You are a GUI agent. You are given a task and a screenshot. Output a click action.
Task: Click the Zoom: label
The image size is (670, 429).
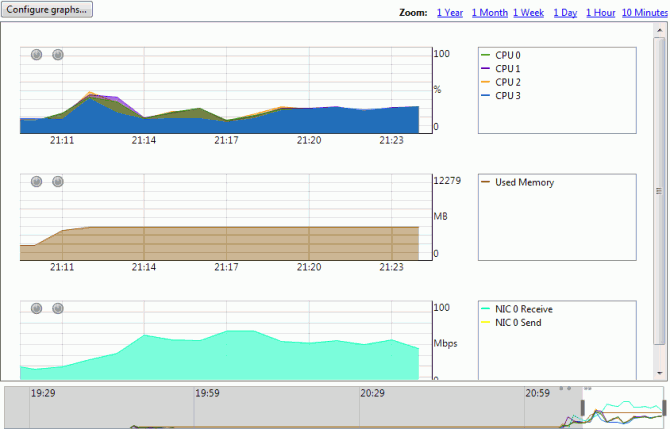tap(413, 13)
